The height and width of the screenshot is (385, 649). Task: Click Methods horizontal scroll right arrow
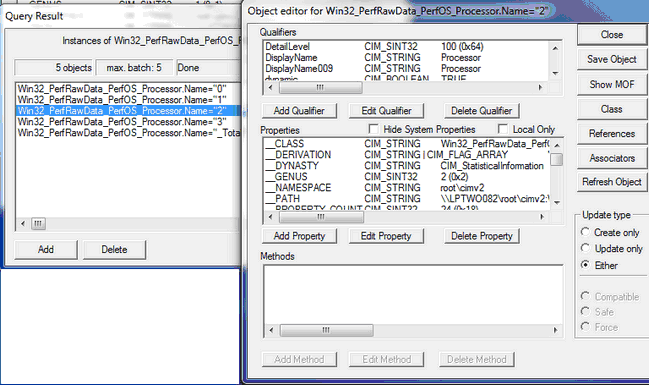555,330
